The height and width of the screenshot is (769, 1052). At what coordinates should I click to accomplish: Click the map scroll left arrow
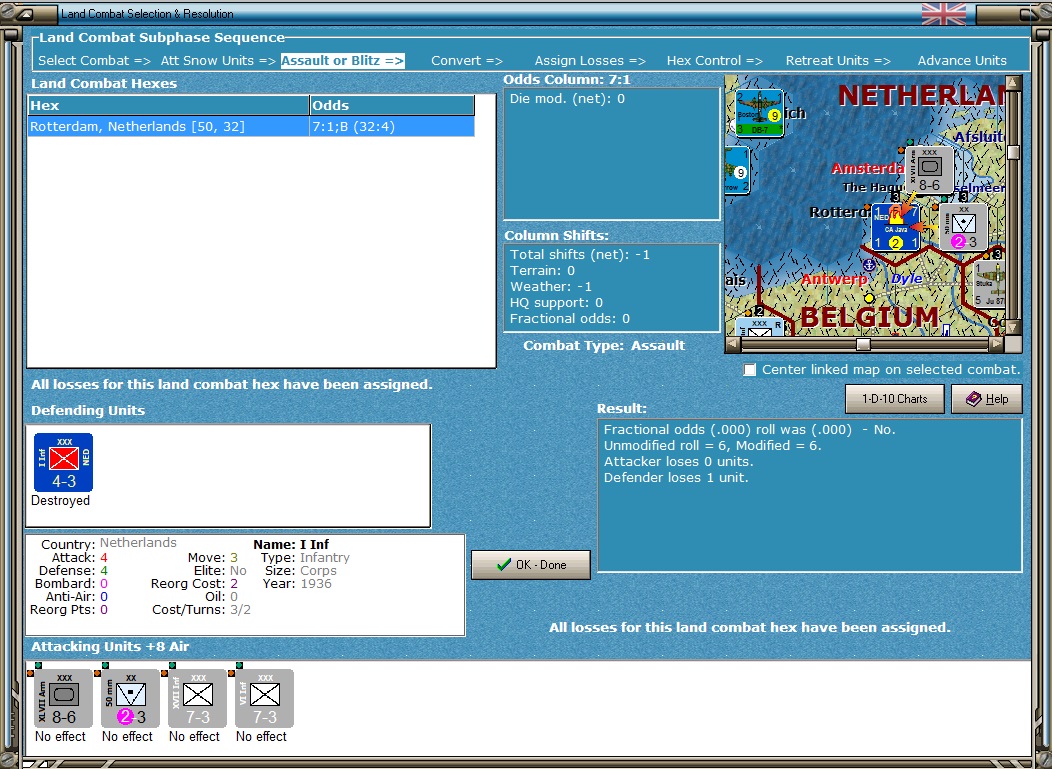pyautogui.click(x=733, y=344)
